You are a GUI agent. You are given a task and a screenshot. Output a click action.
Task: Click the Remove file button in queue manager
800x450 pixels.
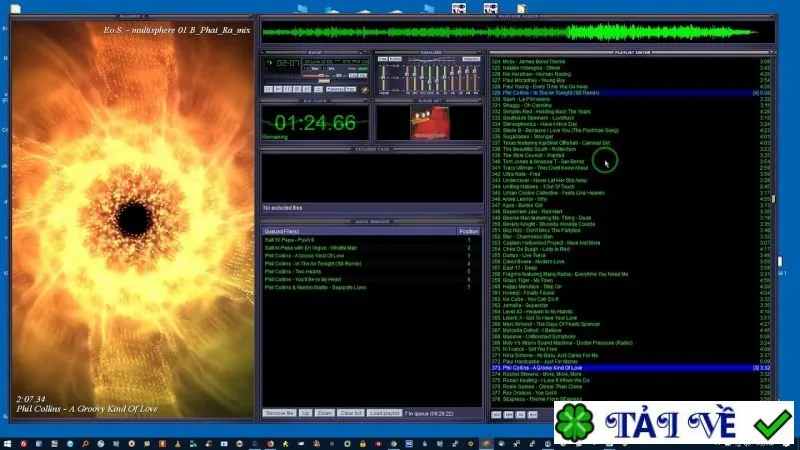[x=279, y=413]
